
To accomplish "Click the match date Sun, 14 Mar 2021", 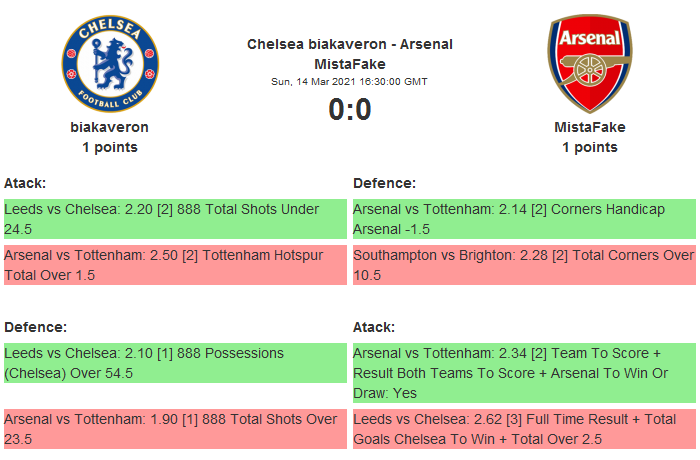I will click(x=349, y=81).
